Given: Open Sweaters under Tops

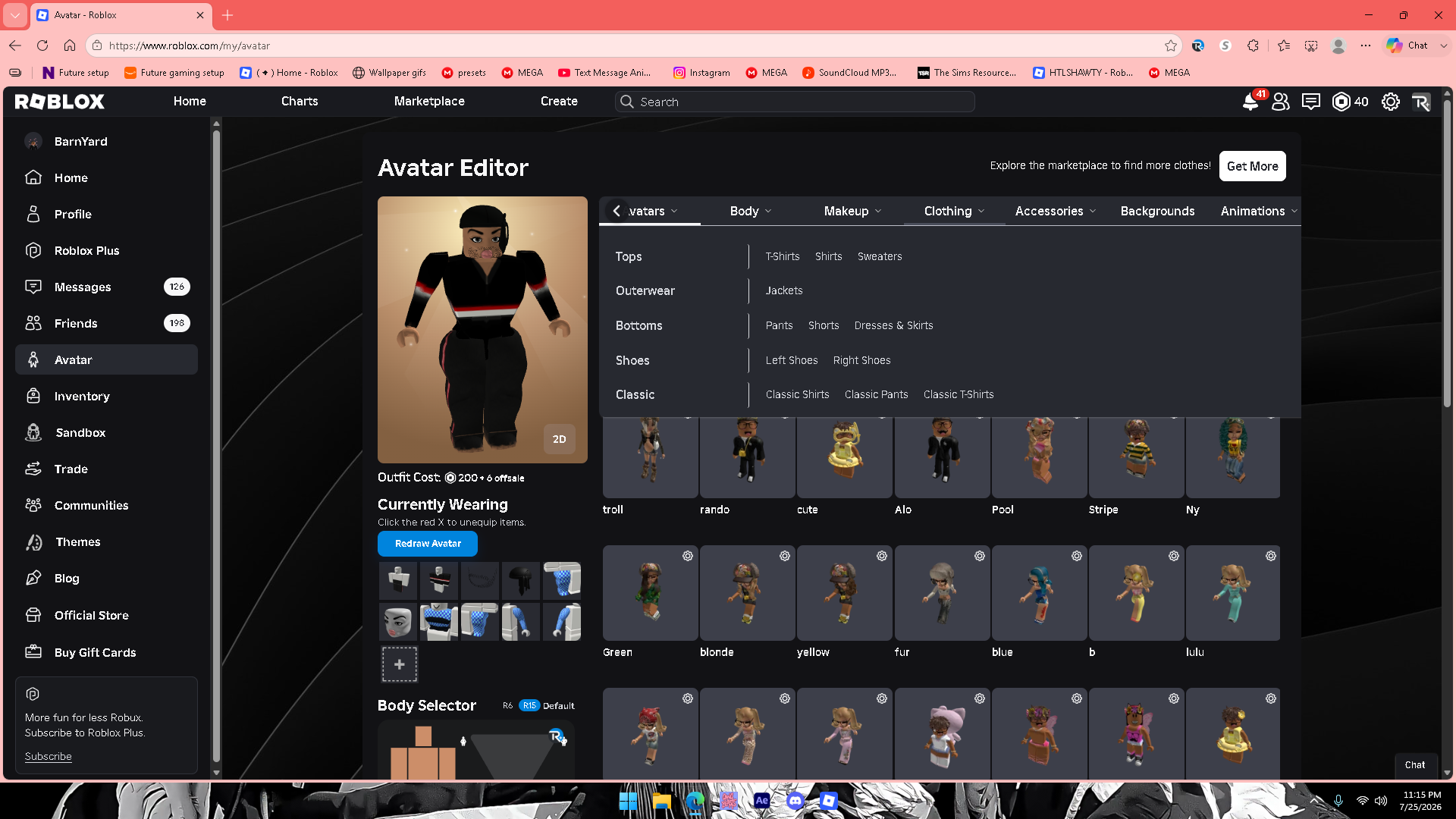Looking at the screenshot, I should (880, 256).
